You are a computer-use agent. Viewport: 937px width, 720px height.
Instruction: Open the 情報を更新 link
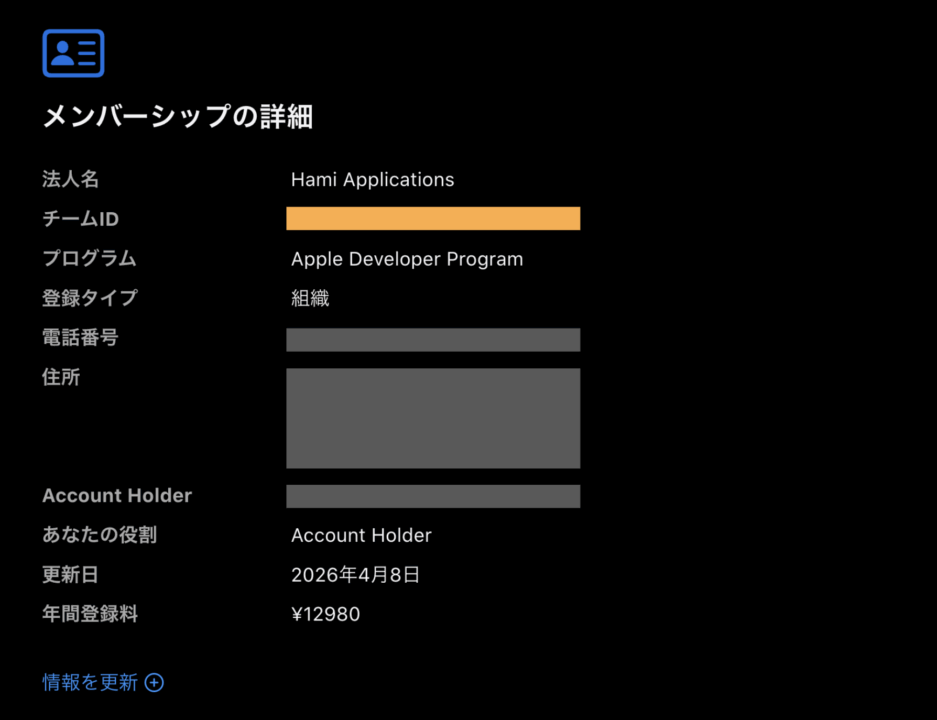(x=103, y=682)
